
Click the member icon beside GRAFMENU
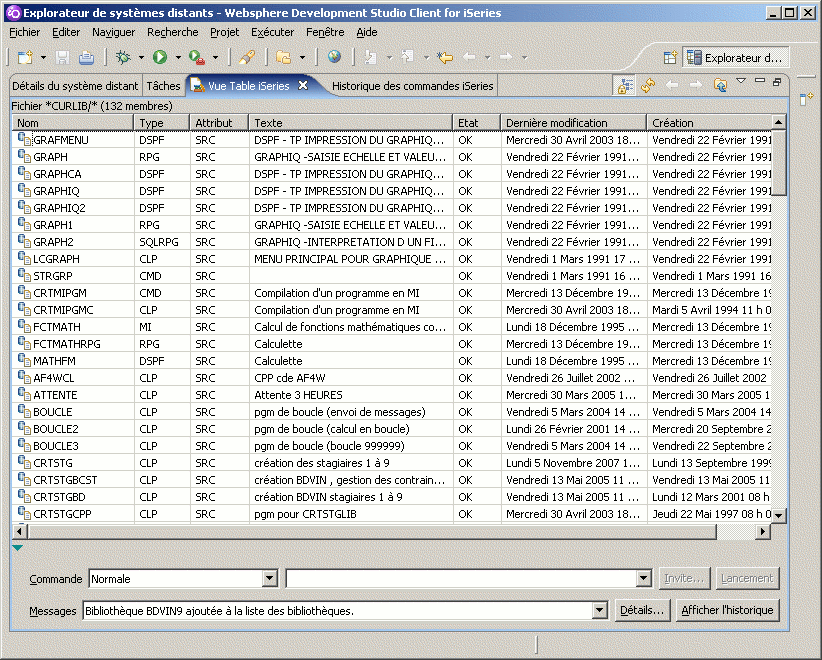pyautogui.click(x=24, y=139)
